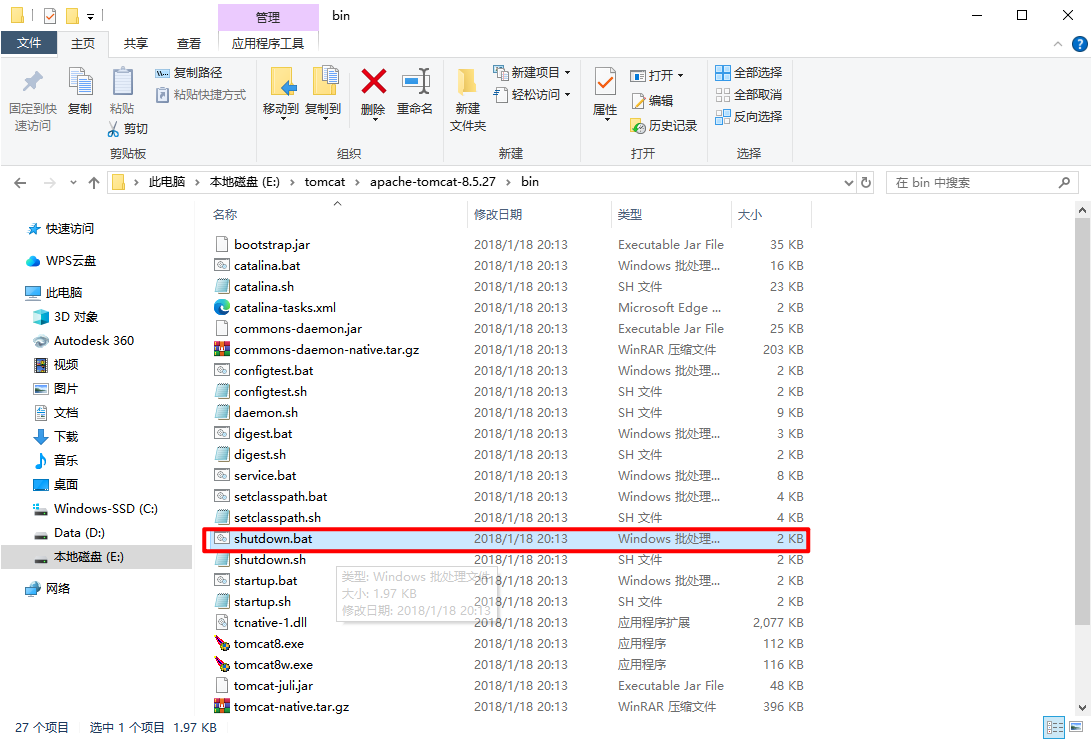1092x740 pixels.
Task: Click the Edit button in ribbon
Action: click(x=653, y=101)
